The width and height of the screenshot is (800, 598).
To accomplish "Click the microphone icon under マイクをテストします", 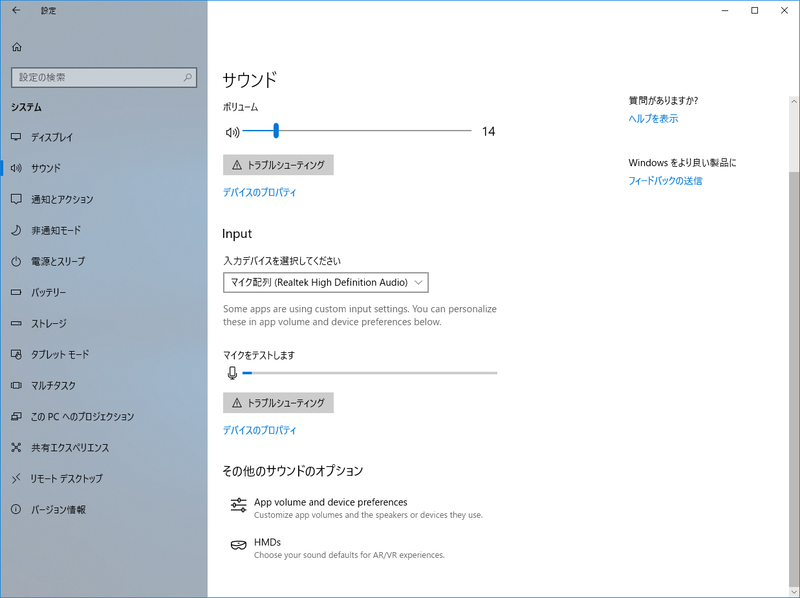I will click(232, 373).
